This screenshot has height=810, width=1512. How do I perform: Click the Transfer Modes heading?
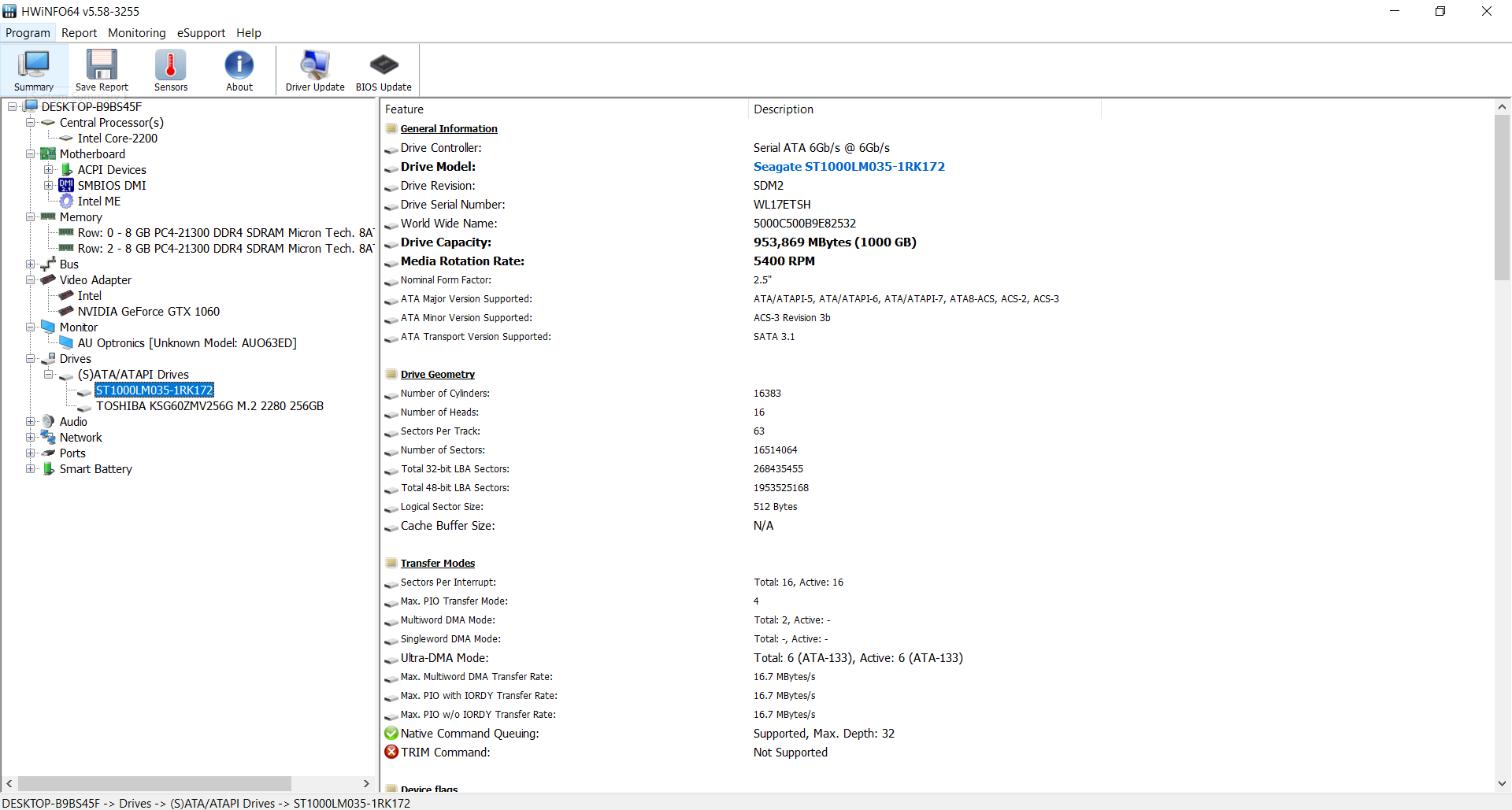438,563
